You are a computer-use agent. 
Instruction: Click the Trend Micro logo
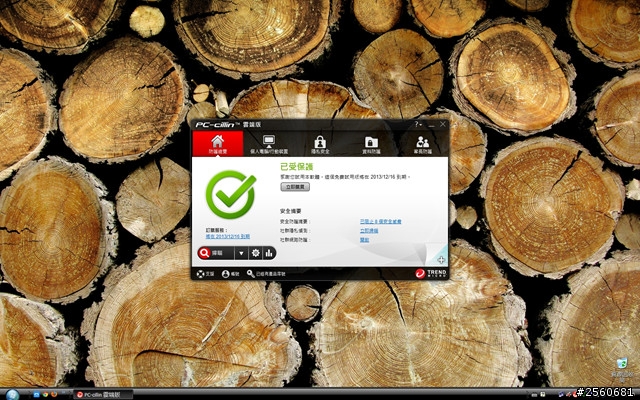tap(431, 273)
